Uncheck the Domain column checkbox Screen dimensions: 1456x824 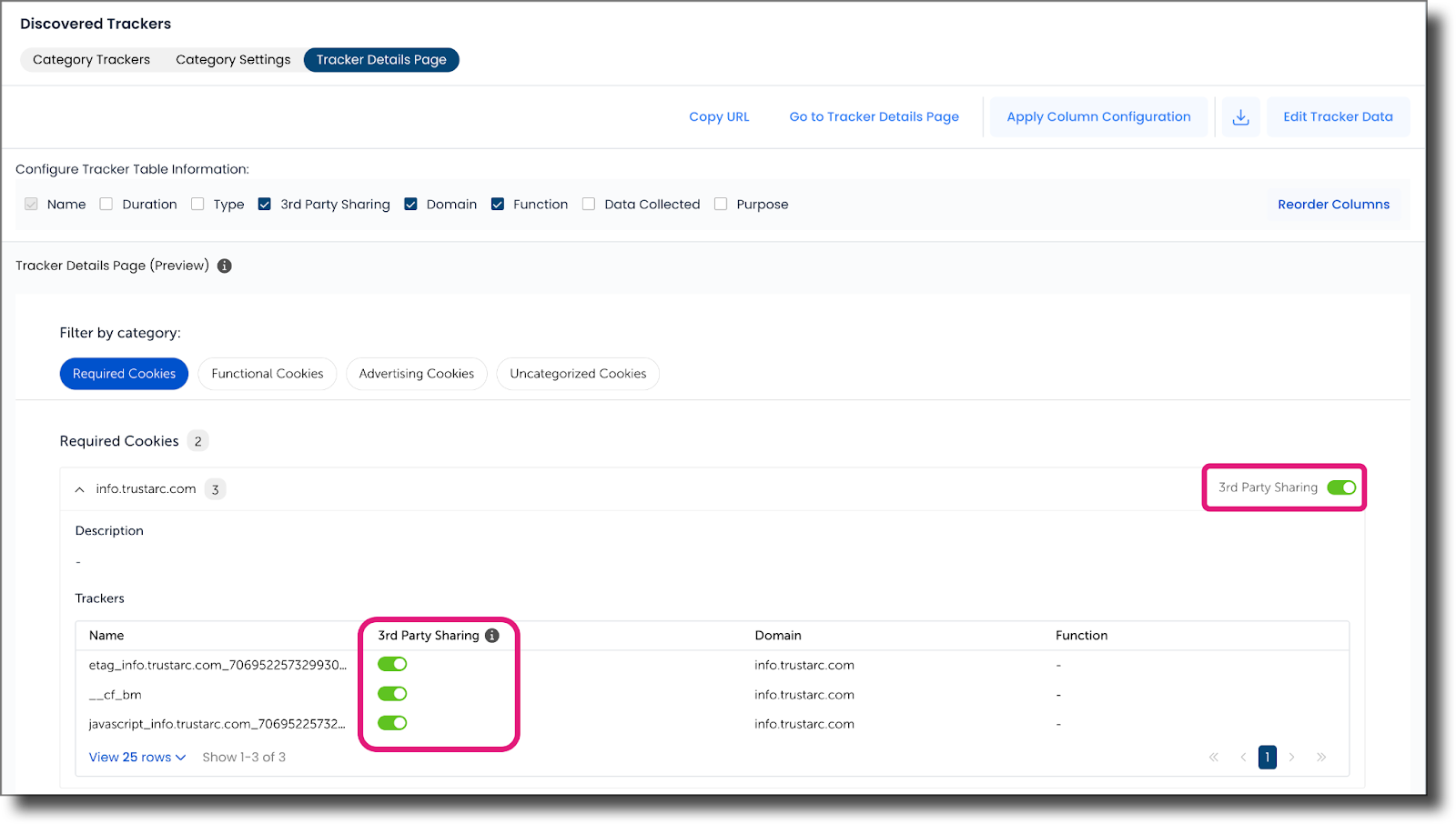coord(411,204)
